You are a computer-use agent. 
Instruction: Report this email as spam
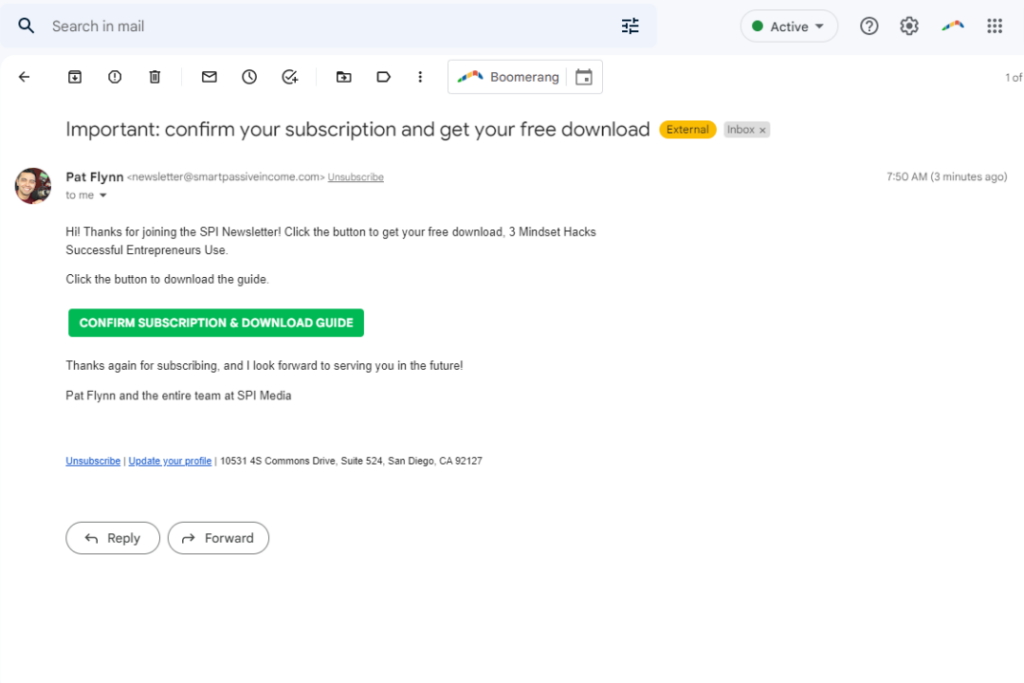[x=115, y=77]
